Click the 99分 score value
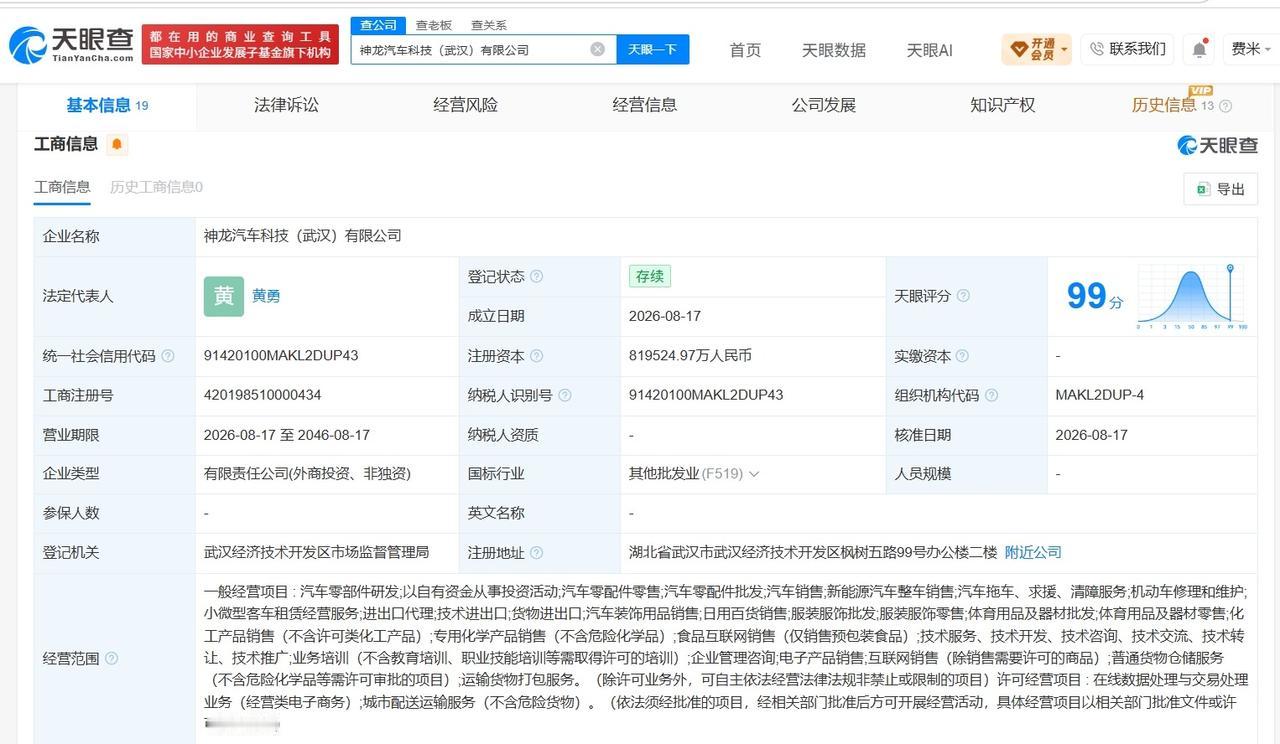1280x744 pixels. point(1095,296)
